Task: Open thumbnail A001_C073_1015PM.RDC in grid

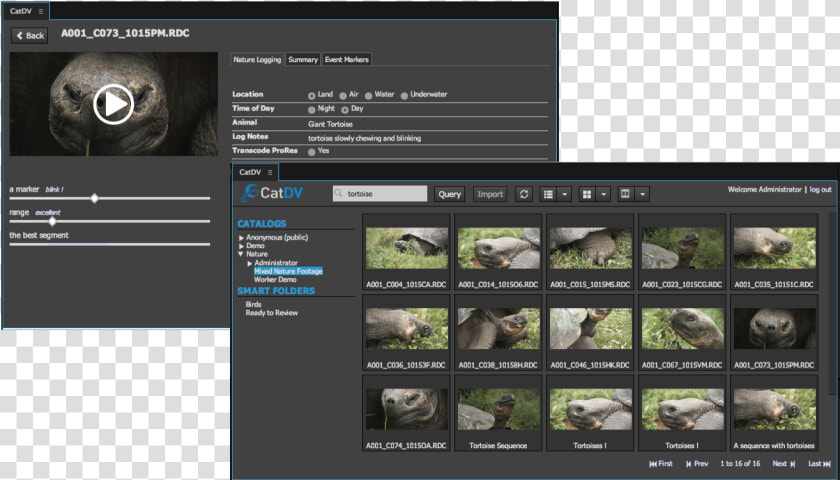Action: 774,332
